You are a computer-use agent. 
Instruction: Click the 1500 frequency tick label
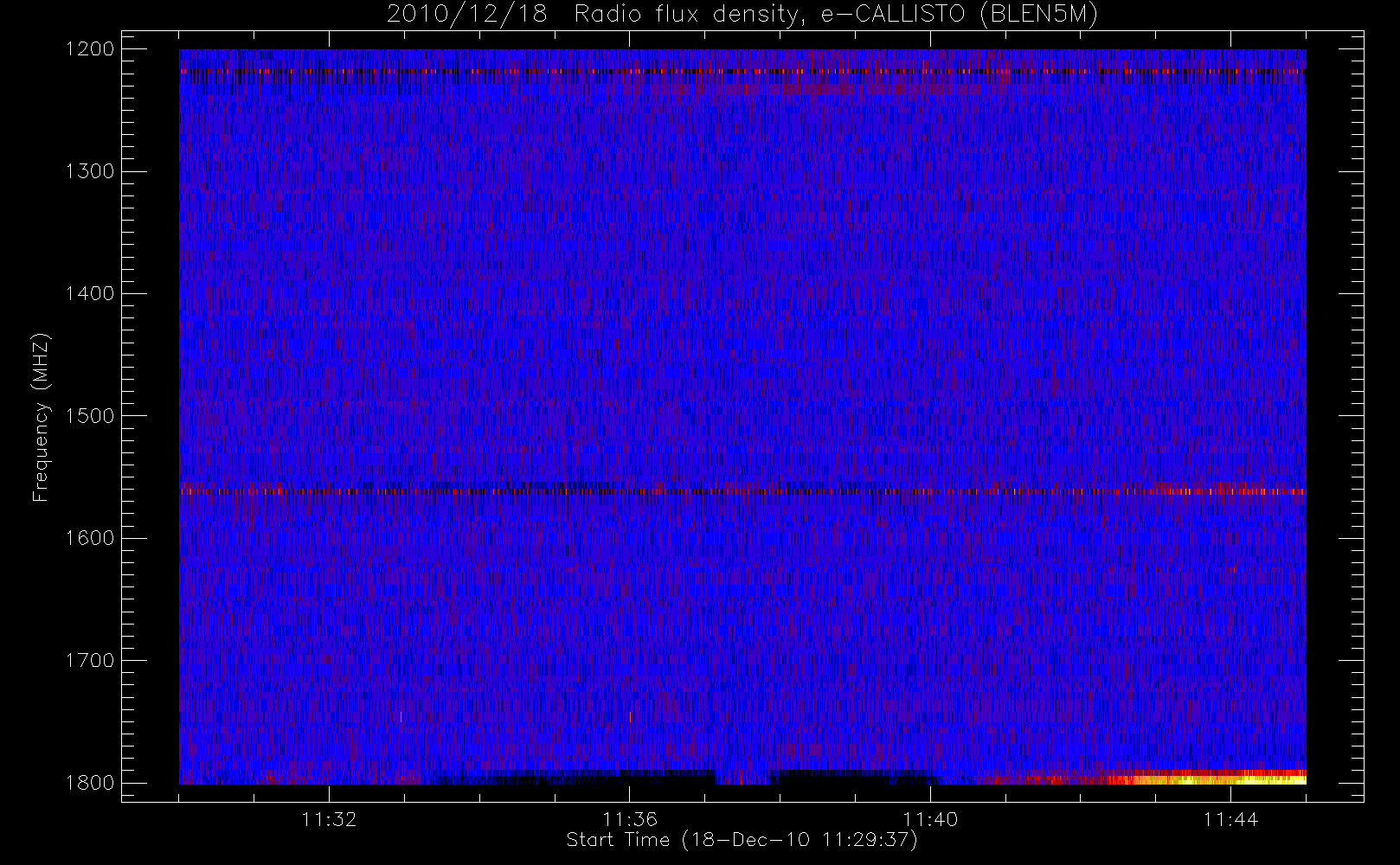90,416
